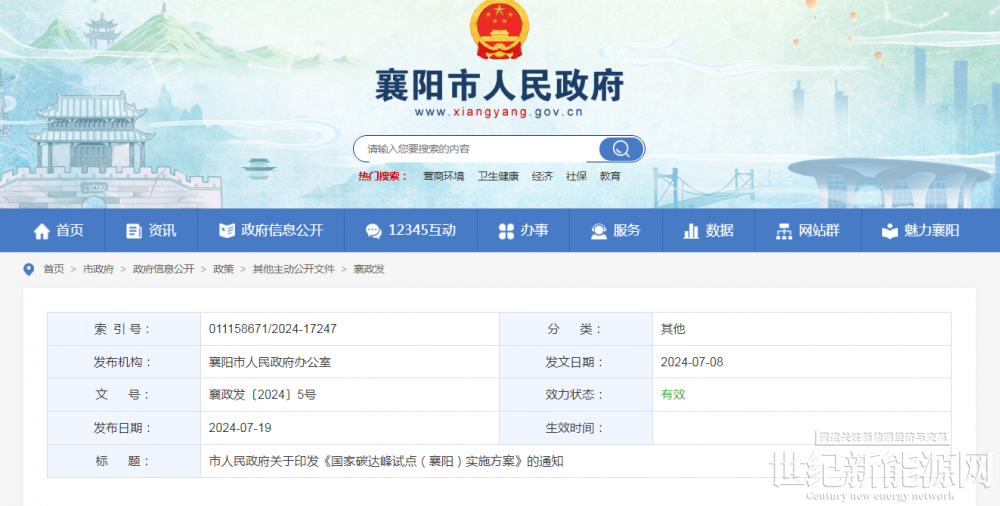Click the home icon beside 首页
The image size is (1000, 506).
tap(41, 231)
